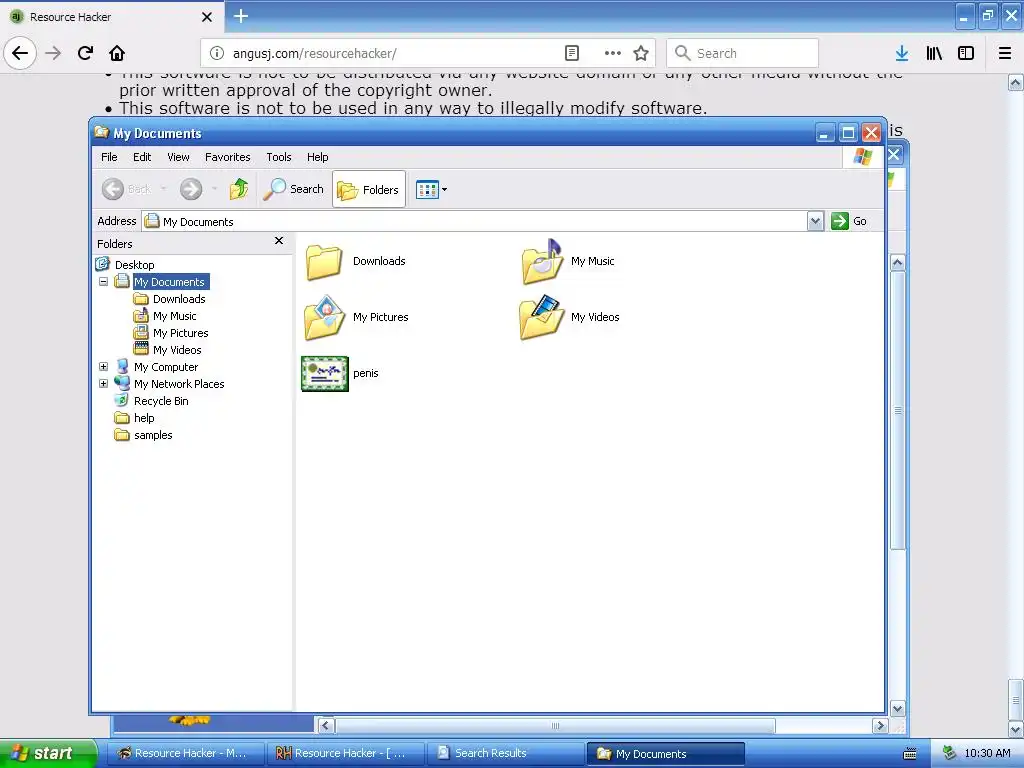This screenshot has width=1024, height=768.
Task: Click the system tray network icon
Action: coord(950,753)
